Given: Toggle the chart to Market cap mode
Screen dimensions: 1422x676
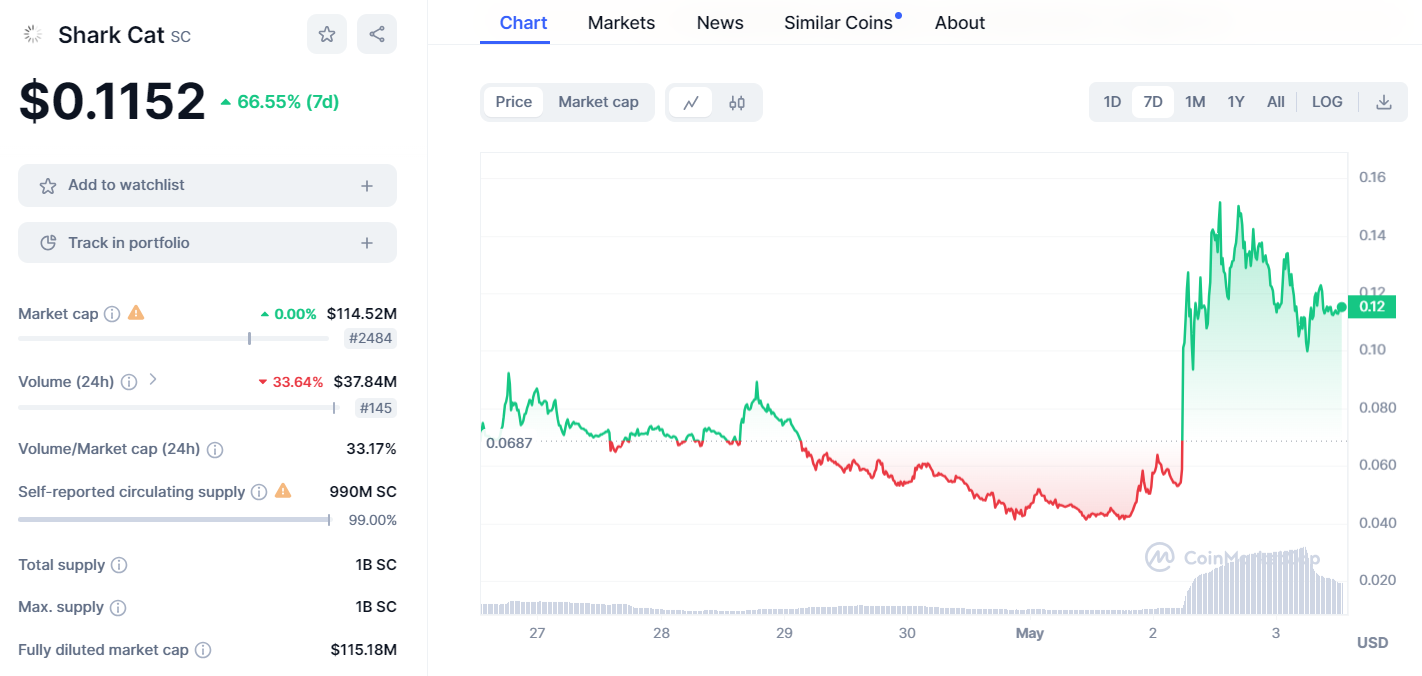Looking at the screenshot, I should (598, 102).
